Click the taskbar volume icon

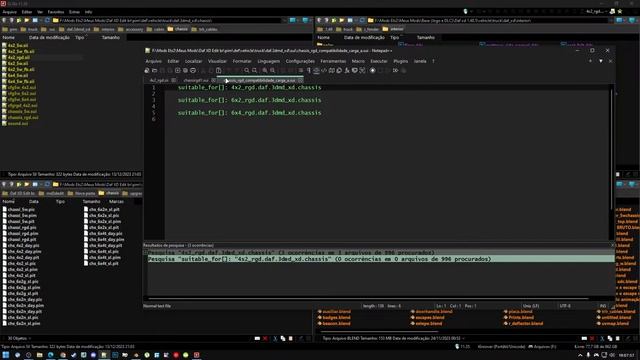[x=612, y=356]
